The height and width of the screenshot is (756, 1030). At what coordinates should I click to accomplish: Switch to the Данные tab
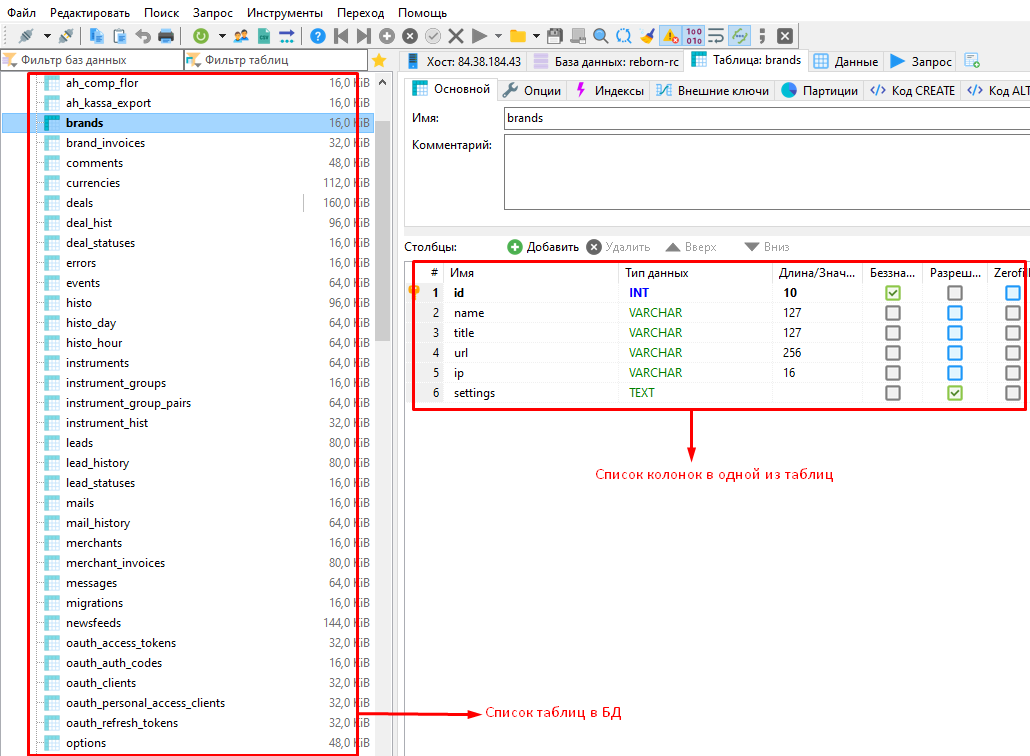point(846,62)
